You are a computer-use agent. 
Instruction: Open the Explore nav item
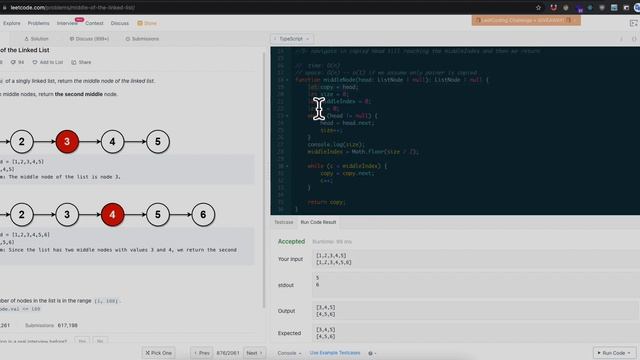pyautogui.click(x=12, y=23)
